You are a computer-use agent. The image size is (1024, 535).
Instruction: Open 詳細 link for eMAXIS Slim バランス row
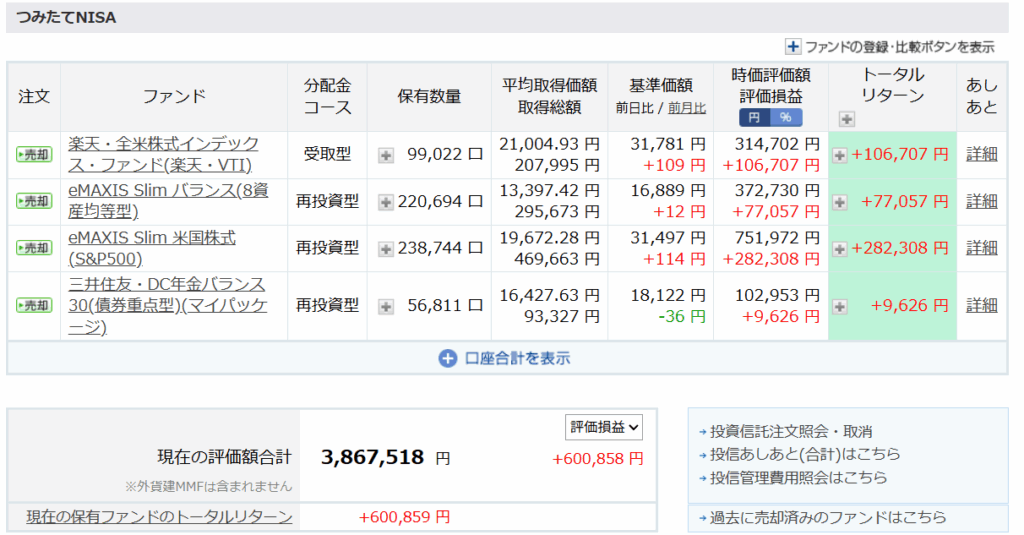[982, 201]
